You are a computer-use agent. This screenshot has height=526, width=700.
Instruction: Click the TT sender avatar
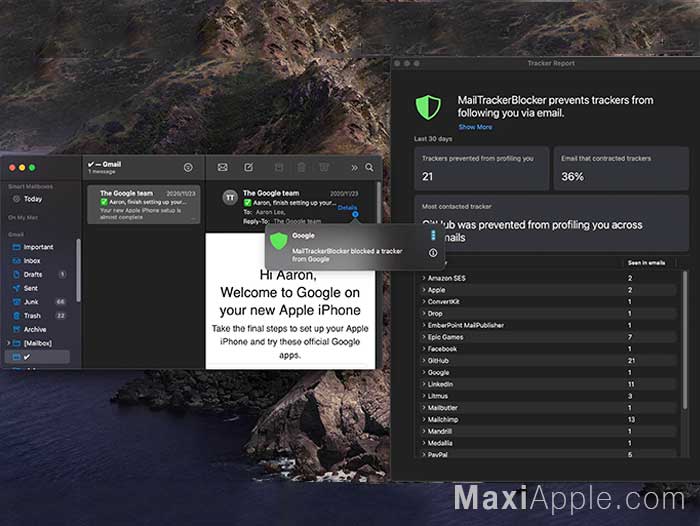(230, 197)
